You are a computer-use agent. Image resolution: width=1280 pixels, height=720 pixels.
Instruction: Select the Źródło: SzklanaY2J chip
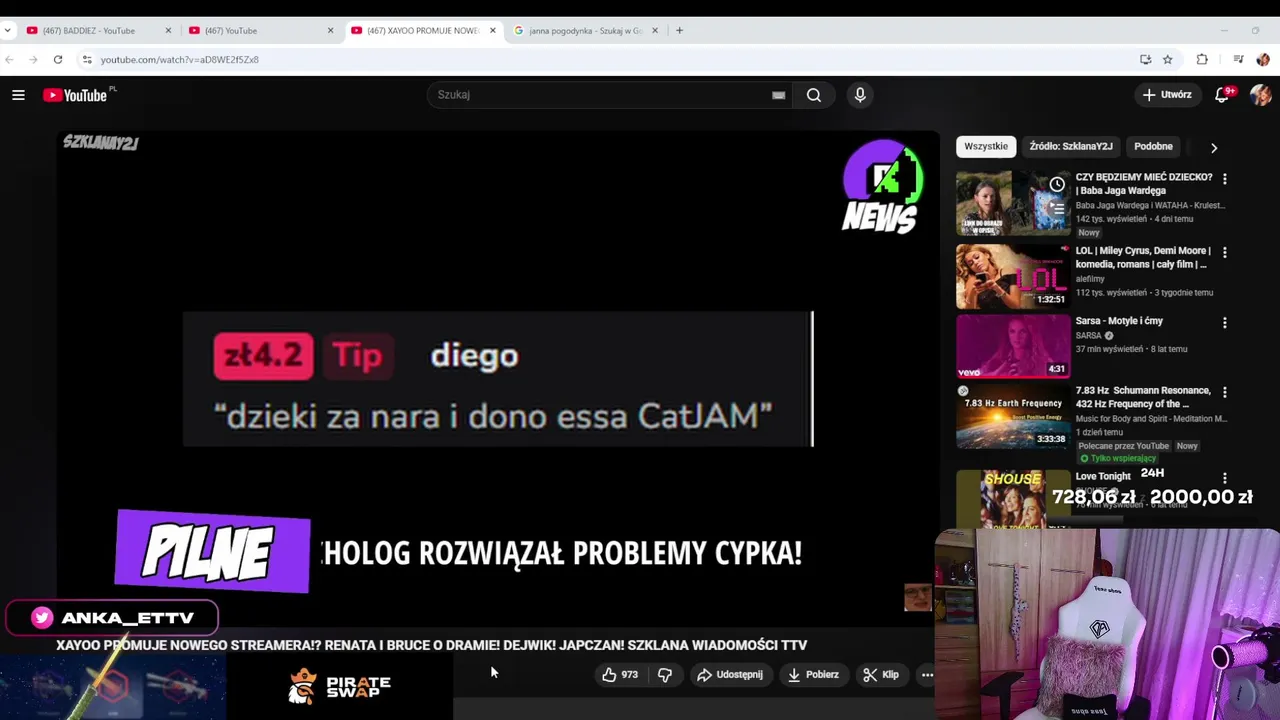1071,146
